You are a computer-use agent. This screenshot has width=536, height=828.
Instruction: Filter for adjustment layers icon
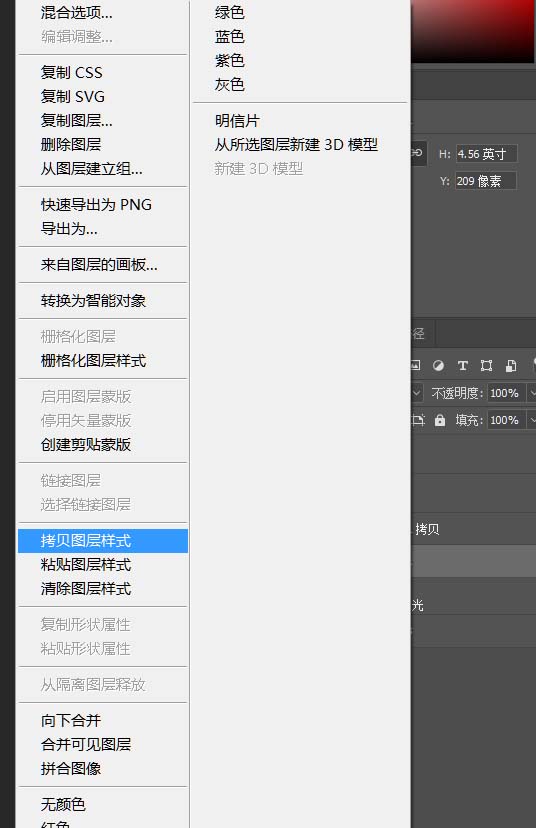pyautogui.click(x=438, y=365)
